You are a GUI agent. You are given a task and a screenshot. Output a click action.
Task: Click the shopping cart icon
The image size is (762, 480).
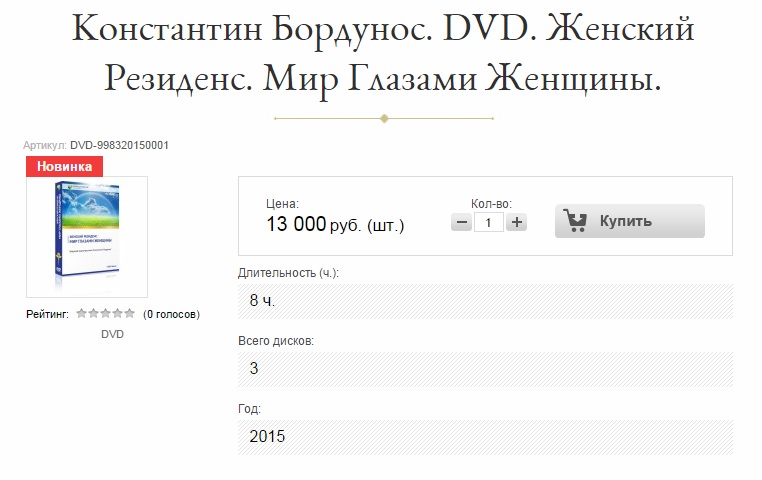575,221
